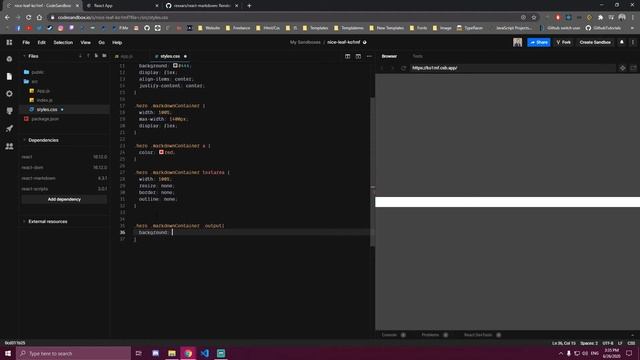
Task: Toggle the editor split layout icon
Action: coord(347,56)
